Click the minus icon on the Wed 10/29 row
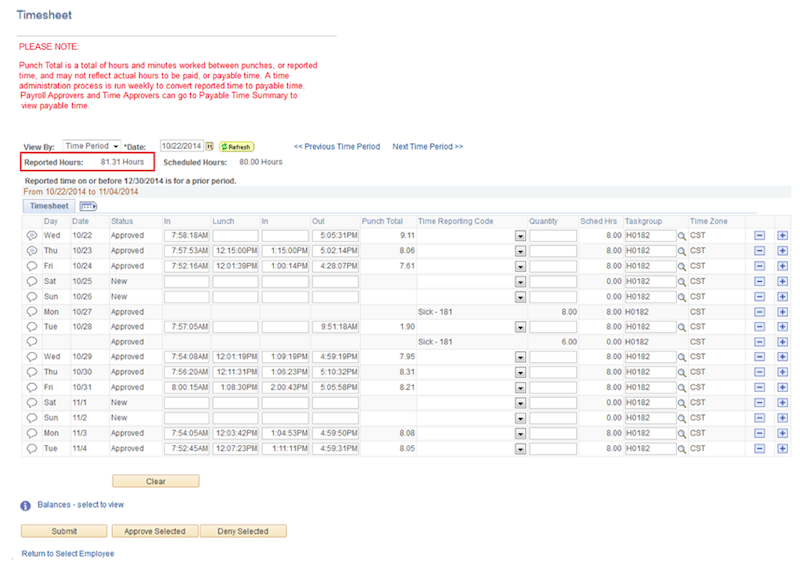Viewport: 800px width, 569px height. click(759, 357)
